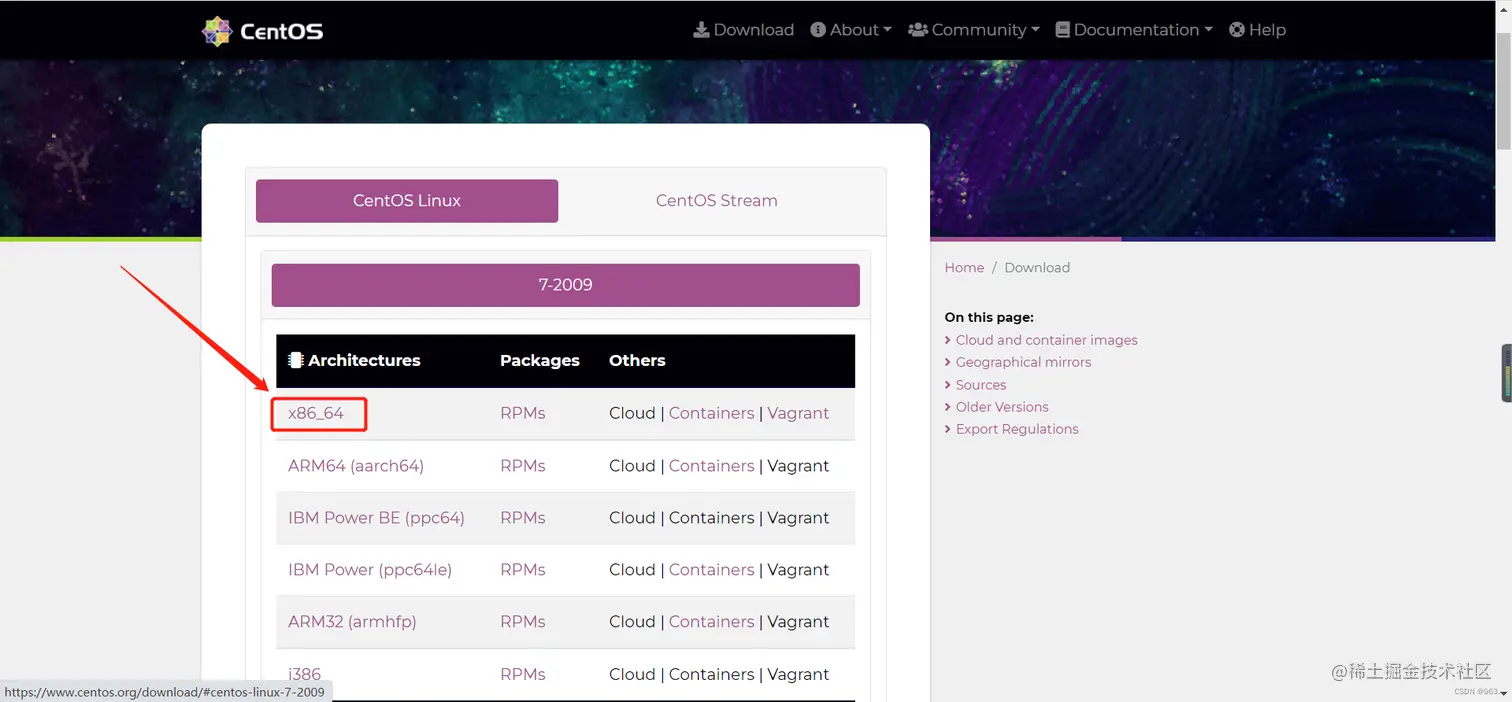
Task: Click the Others column header
Action: [637, 360]
